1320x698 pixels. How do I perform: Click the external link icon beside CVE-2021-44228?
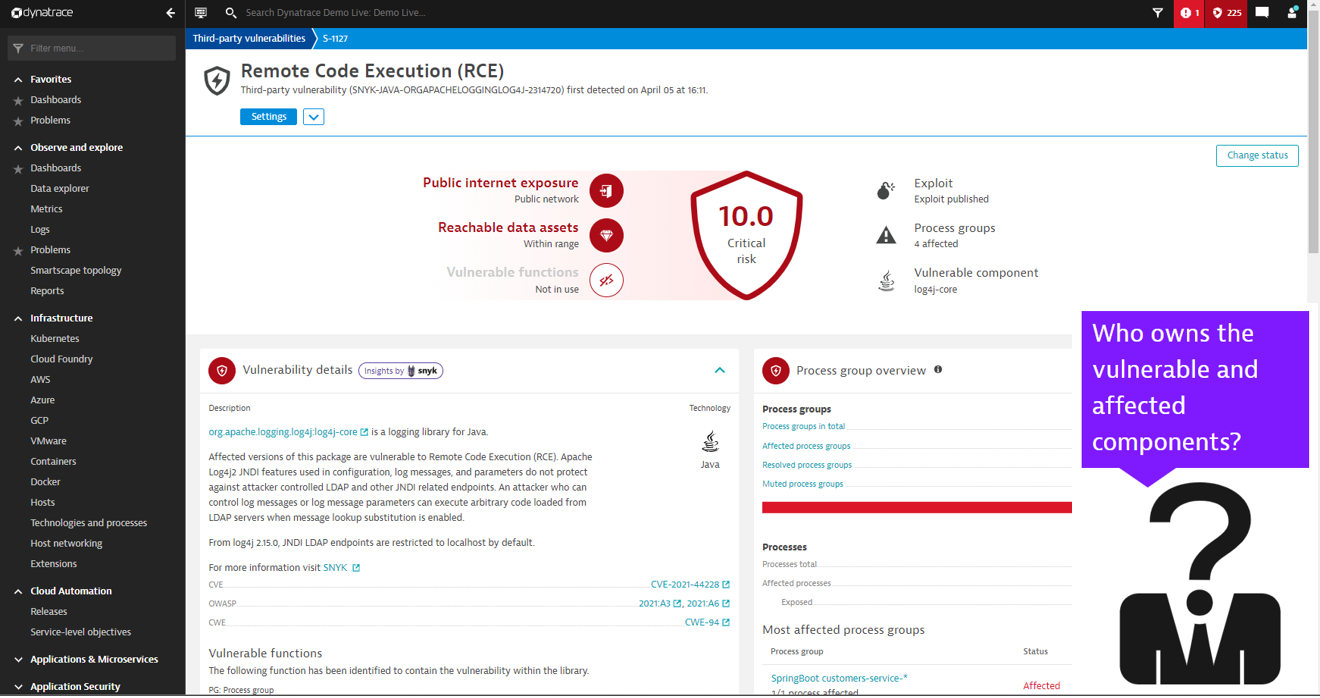click(x=726, y=585)
